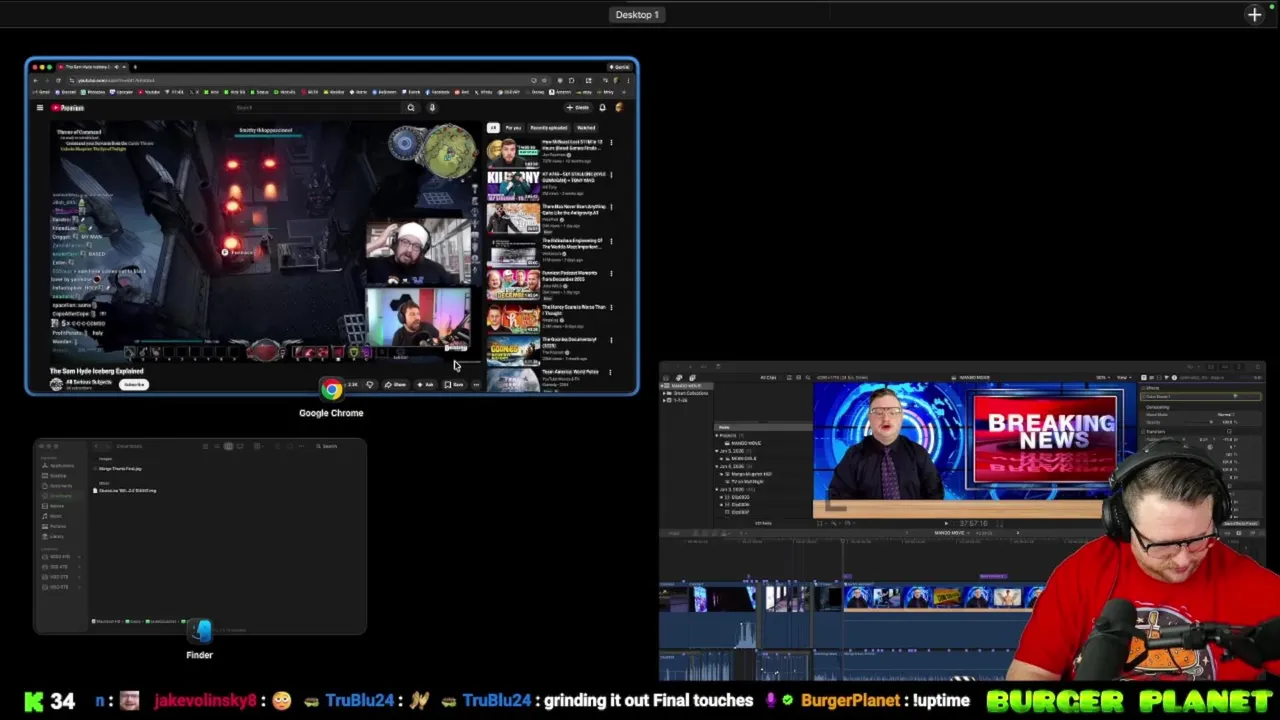Click Finder back arrow

pos(96,446)
